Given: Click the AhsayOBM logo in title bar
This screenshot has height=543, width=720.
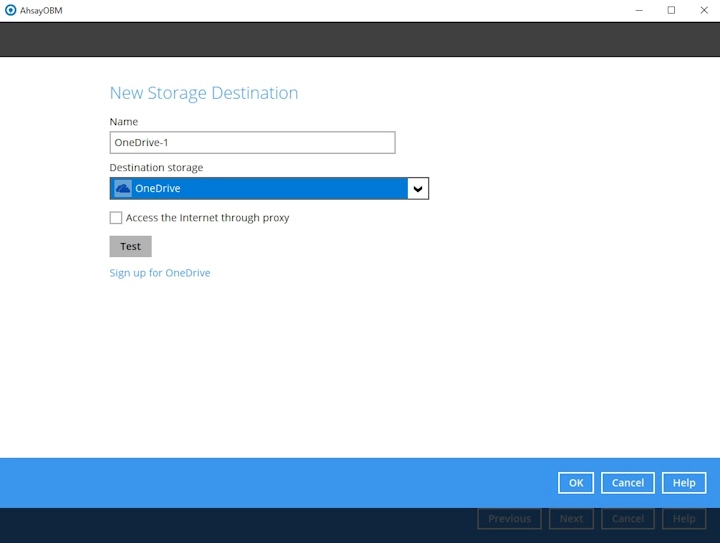Looking at the screenshot, I should [x=10, y=10].
